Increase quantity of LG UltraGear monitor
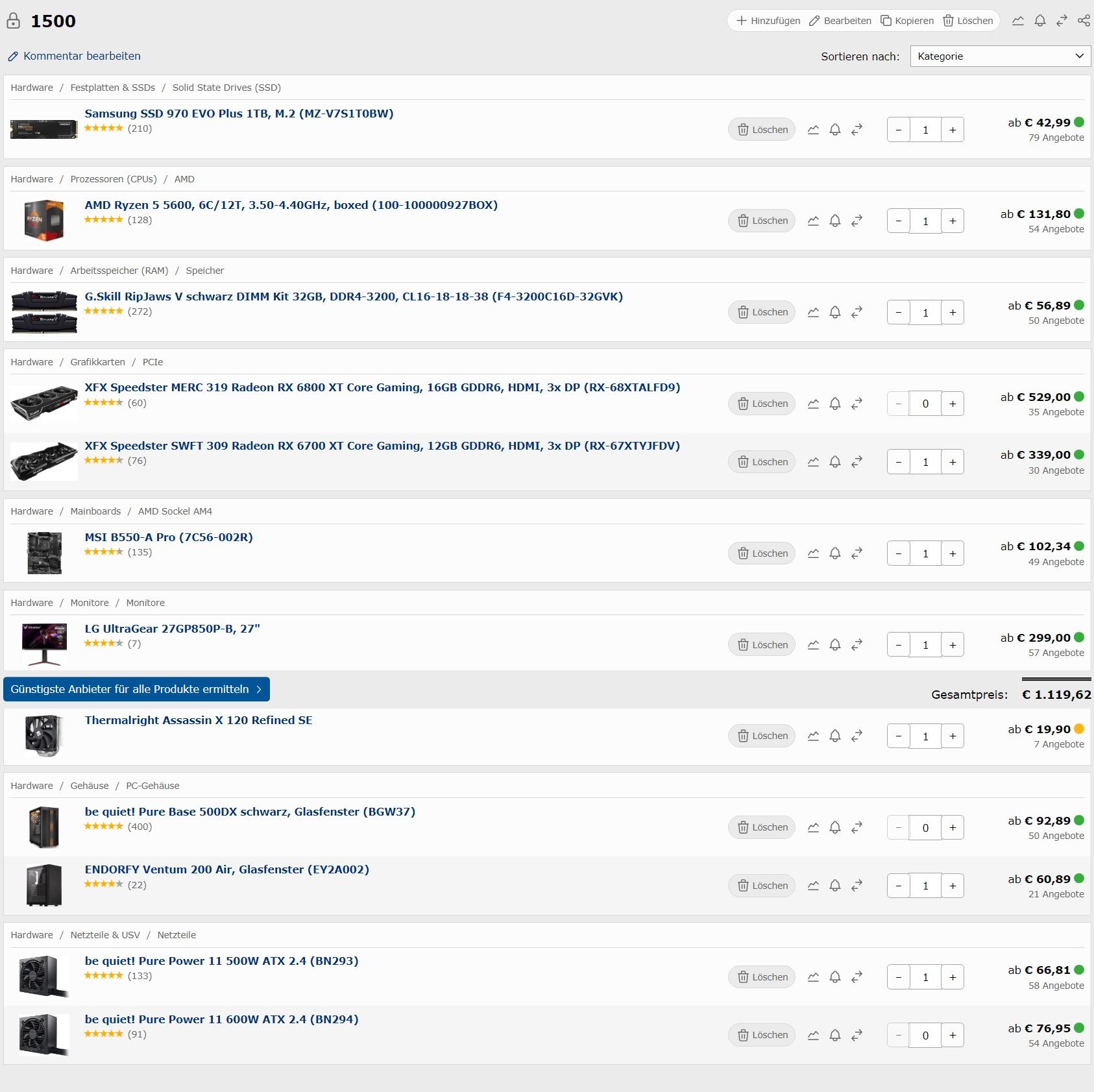1094x1092 pixels. (953, 645)
